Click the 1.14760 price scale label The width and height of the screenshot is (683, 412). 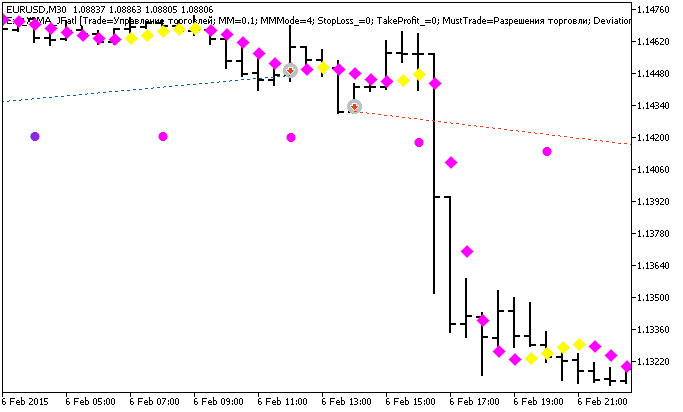pyautogui.click(x=653, y=10)
